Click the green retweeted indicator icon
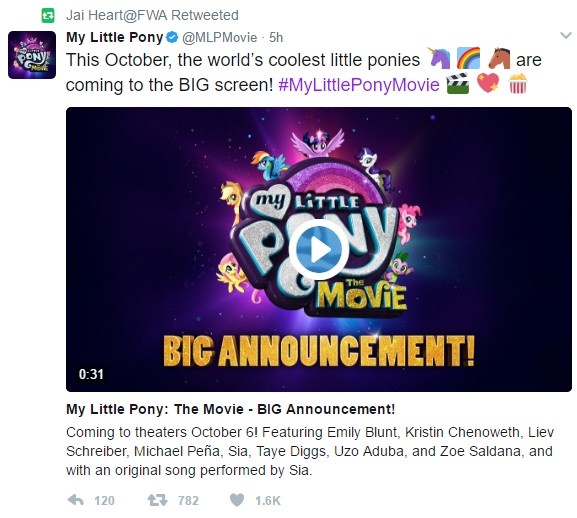 [x=48, y=15]
